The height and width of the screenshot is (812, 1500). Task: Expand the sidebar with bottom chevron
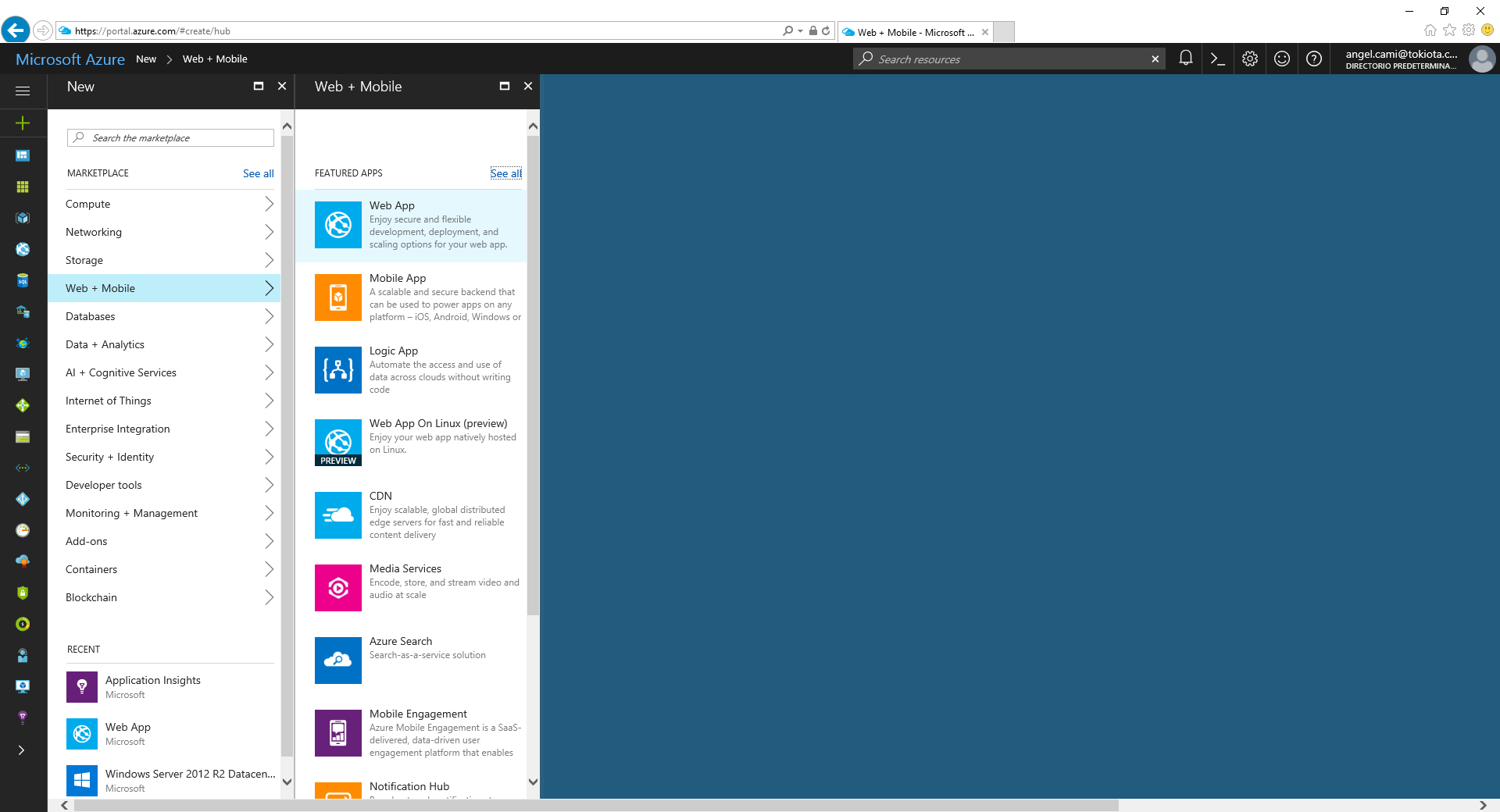pos(22,750)
